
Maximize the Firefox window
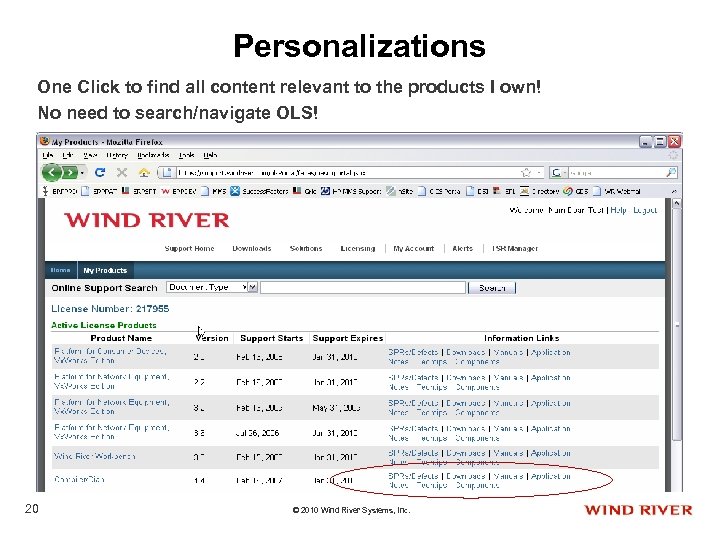tap(659, 141)
